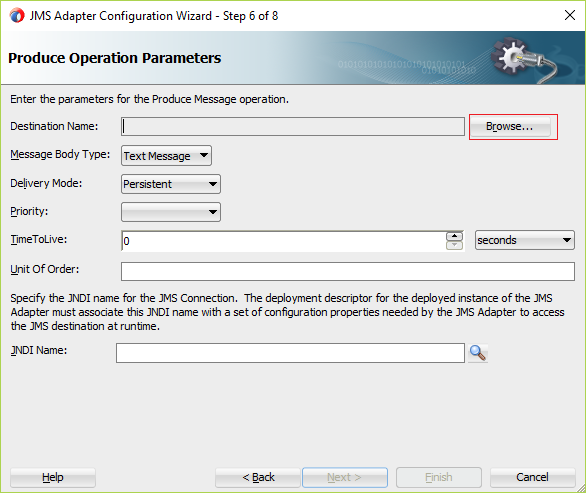Cancel the JMS Adapter wizard
The width and height of the screenshot is (586, 493).
(x=533, y=477)
